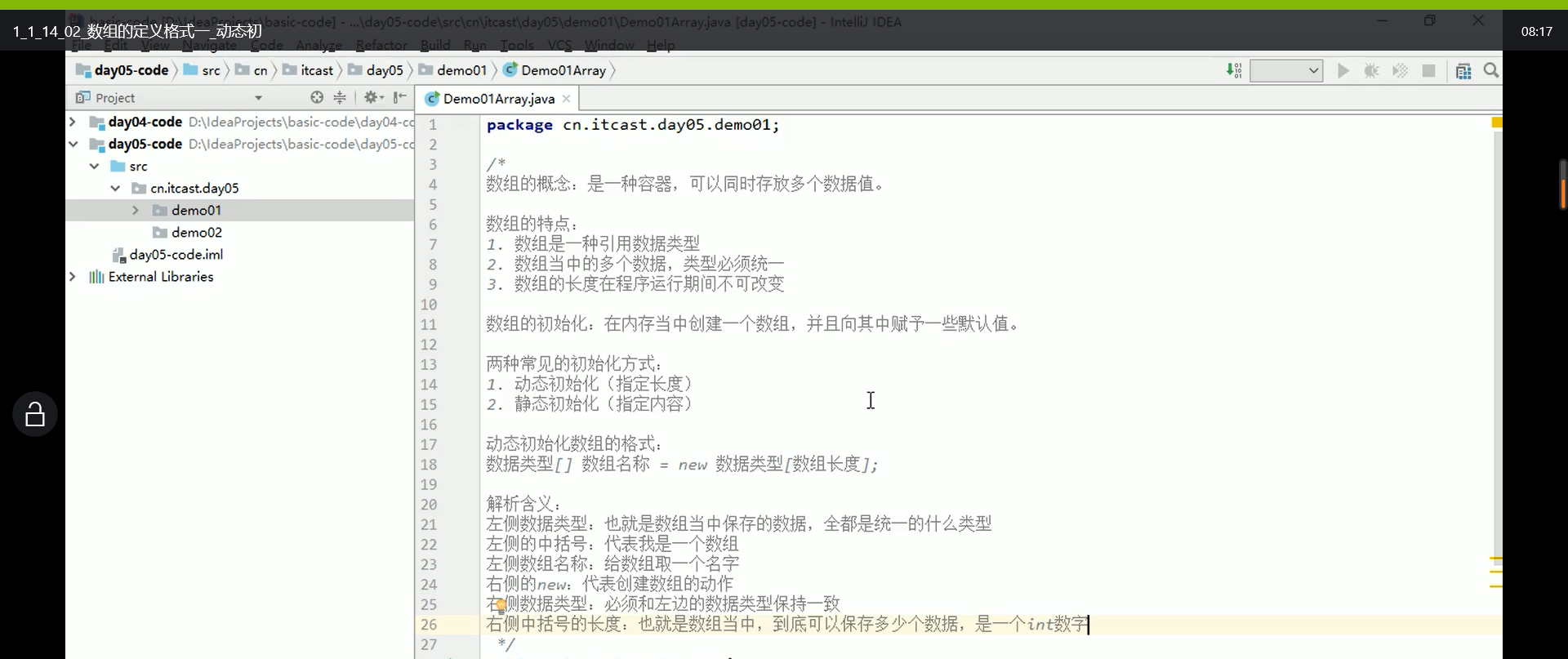Click the Run with Coverage icon
Screen dimensions: 1568x659
click(x=1400, y=71)
